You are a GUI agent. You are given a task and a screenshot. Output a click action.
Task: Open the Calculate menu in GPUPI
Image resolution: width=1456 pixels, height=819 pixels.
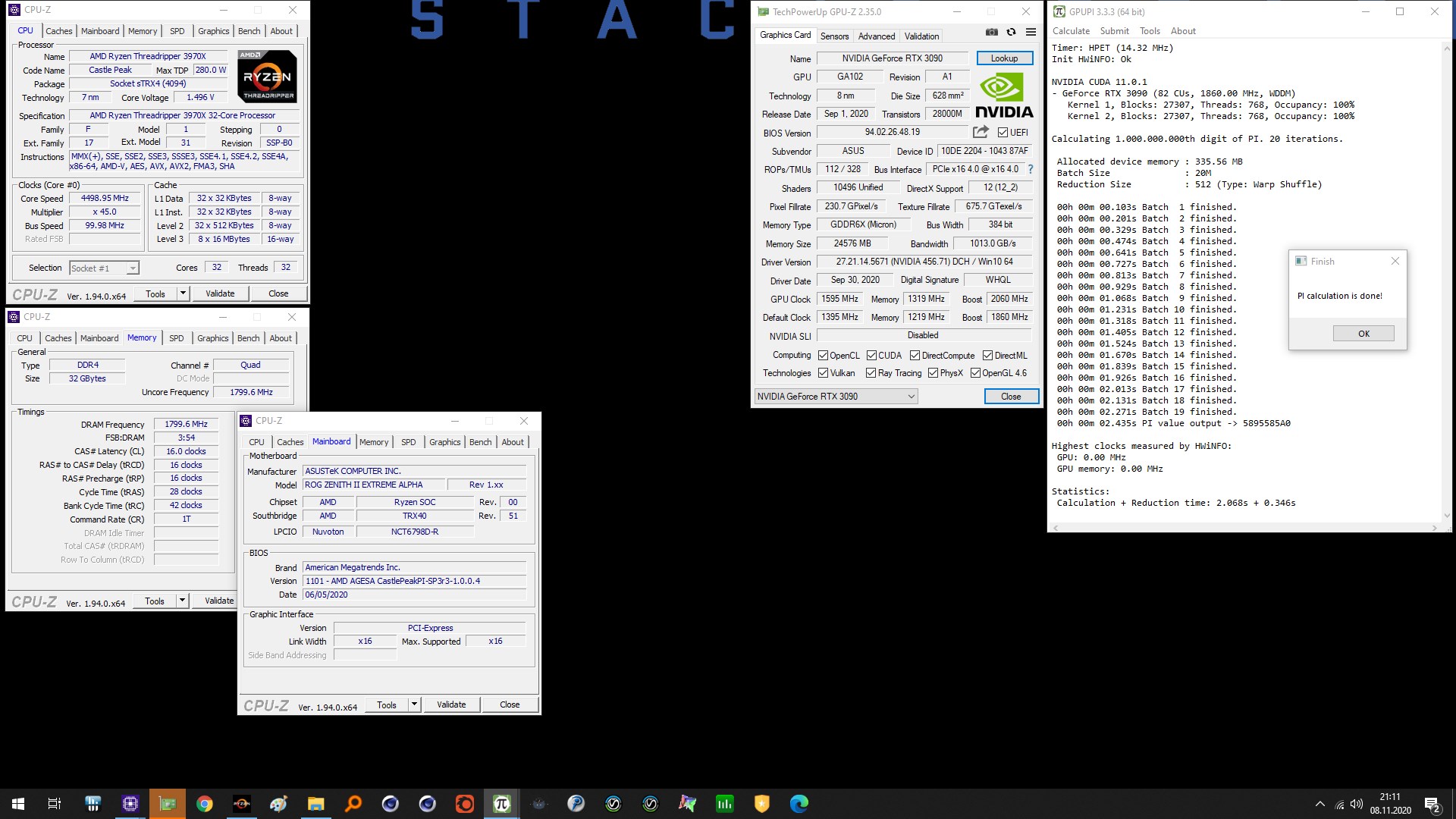(1071, 31)
